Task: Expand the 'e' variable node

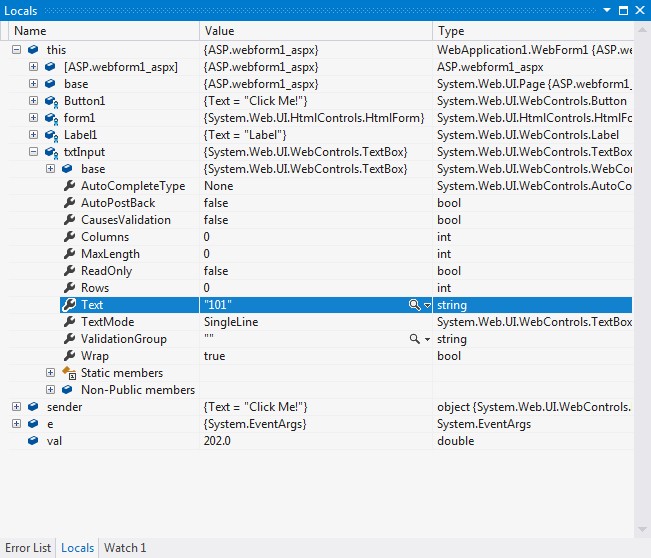Action: click(16, 424)
